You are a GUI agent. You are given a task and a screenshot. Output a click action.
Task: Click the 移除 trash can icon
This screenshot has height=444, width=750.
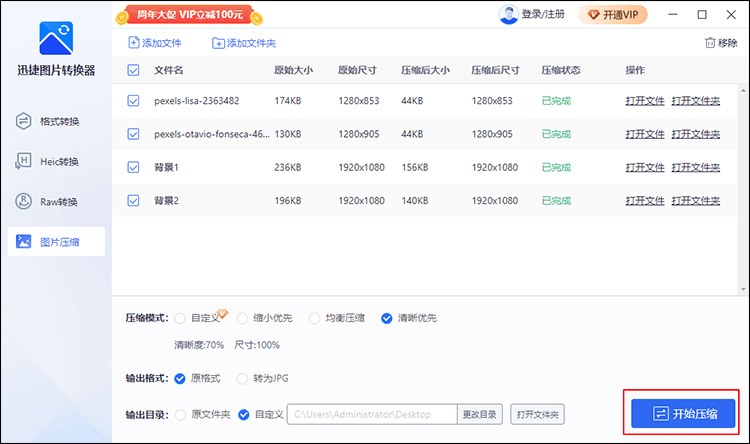(x=710, y=43)
